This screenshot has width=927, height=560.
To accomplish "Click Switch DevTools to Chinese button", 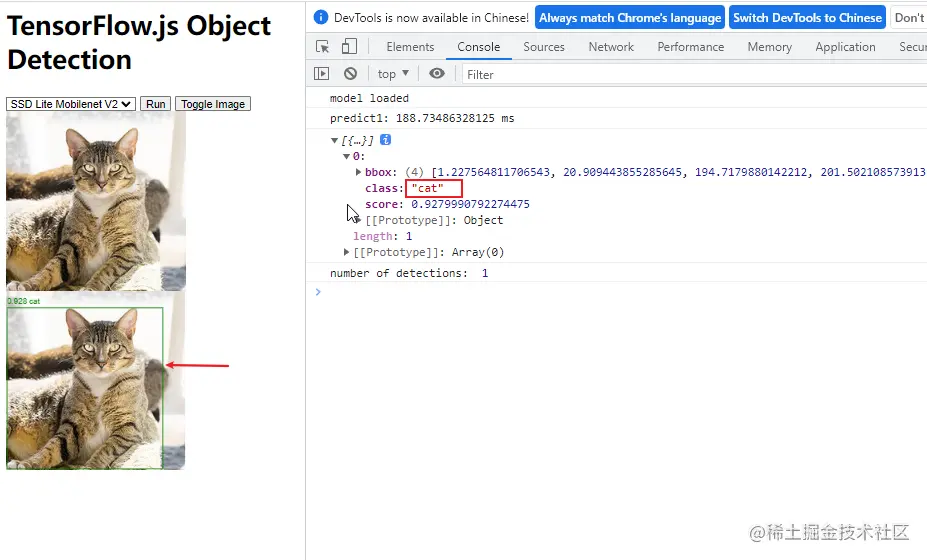I will coord(808,18).
